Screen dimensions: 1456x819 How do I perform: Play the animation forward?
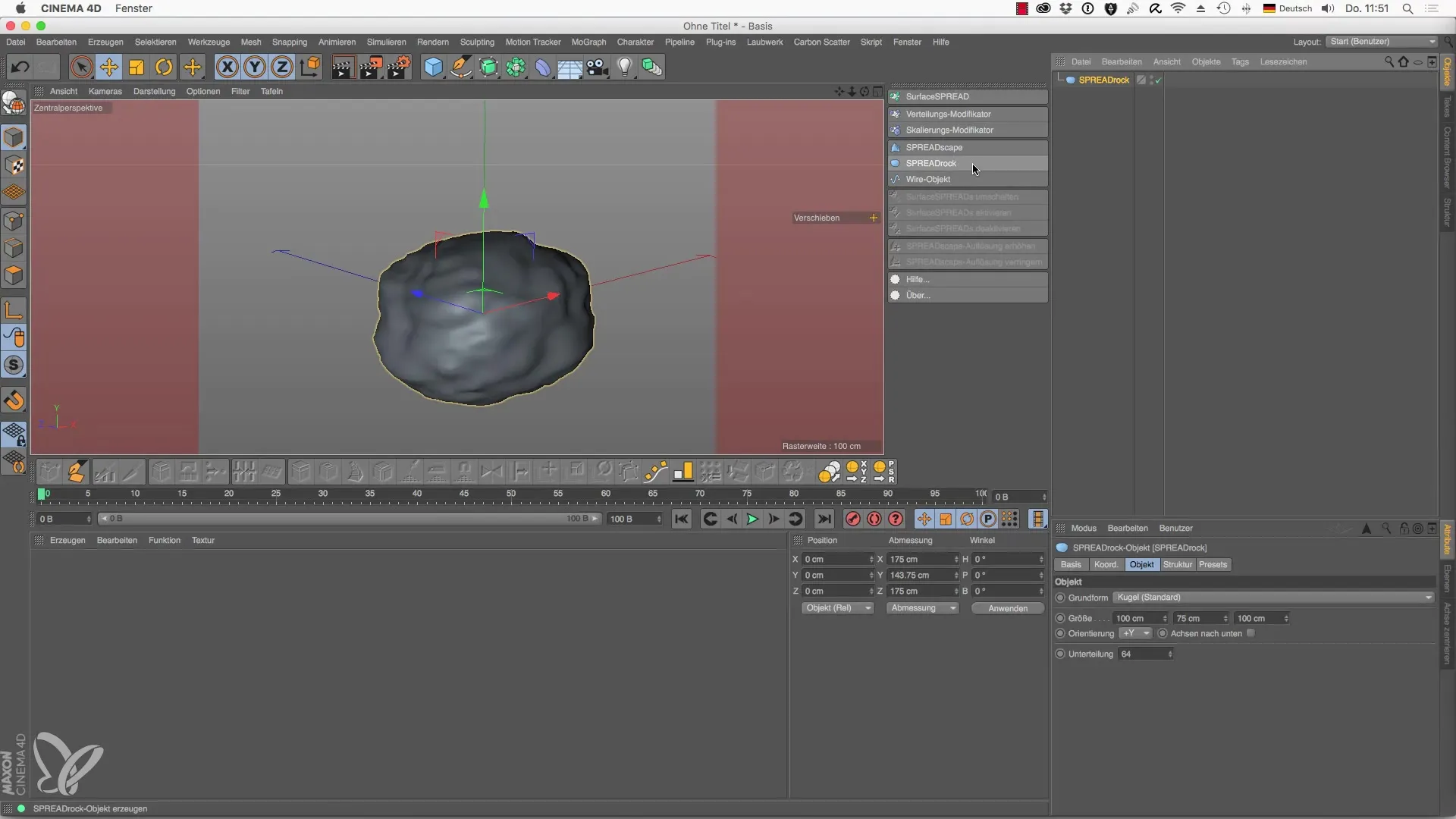752,519
